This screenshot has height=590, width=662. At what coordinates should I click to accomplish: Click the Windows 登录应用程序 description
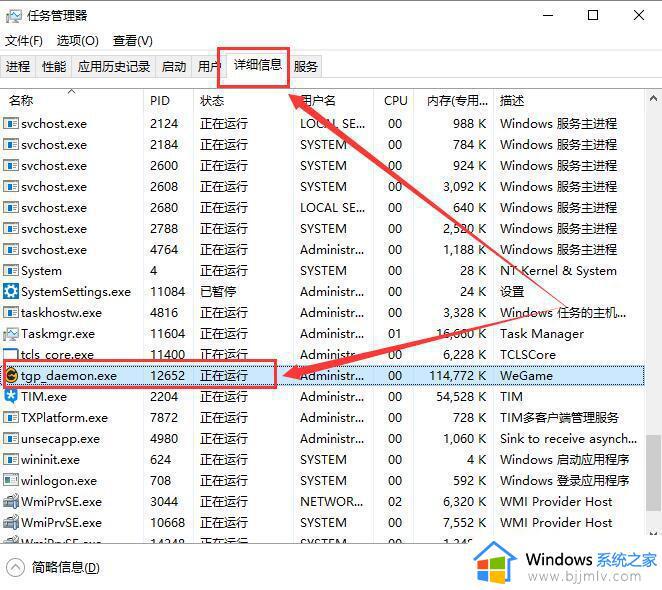[564, 481]
